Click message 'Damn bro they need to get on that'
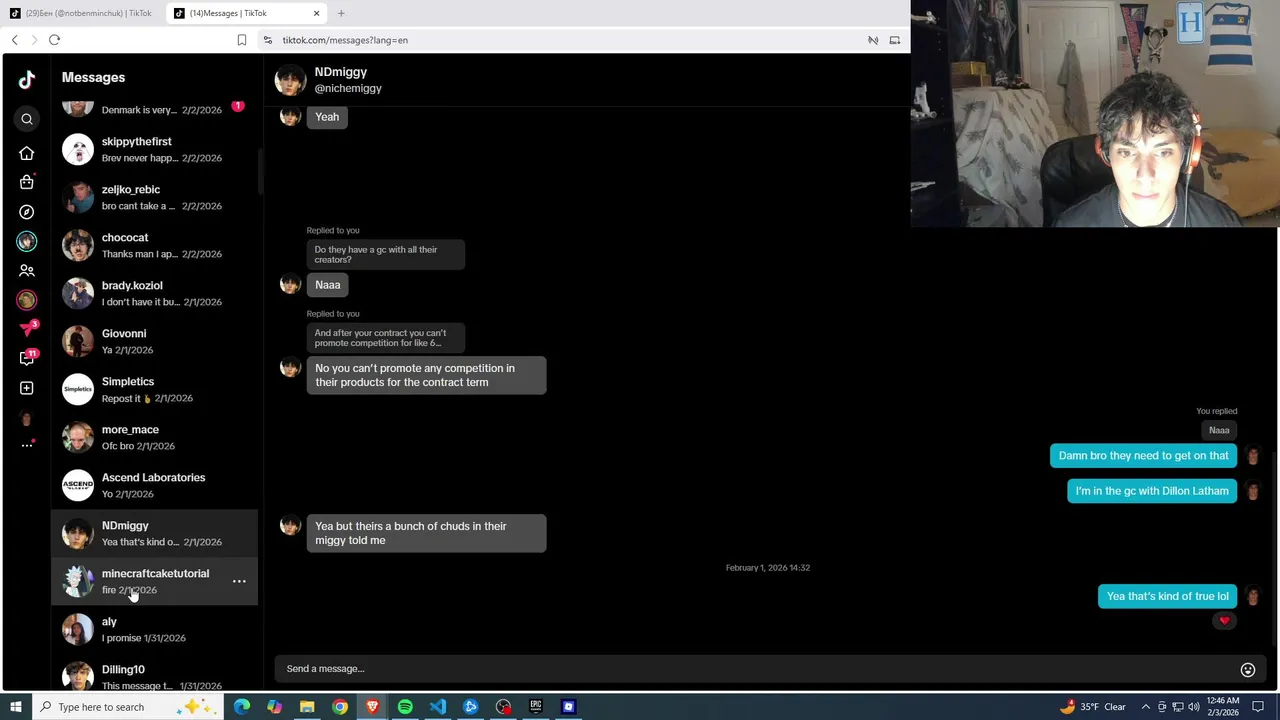This screenshot has height=720, width=1280. pyautogui.click(x=1143, y=456)
